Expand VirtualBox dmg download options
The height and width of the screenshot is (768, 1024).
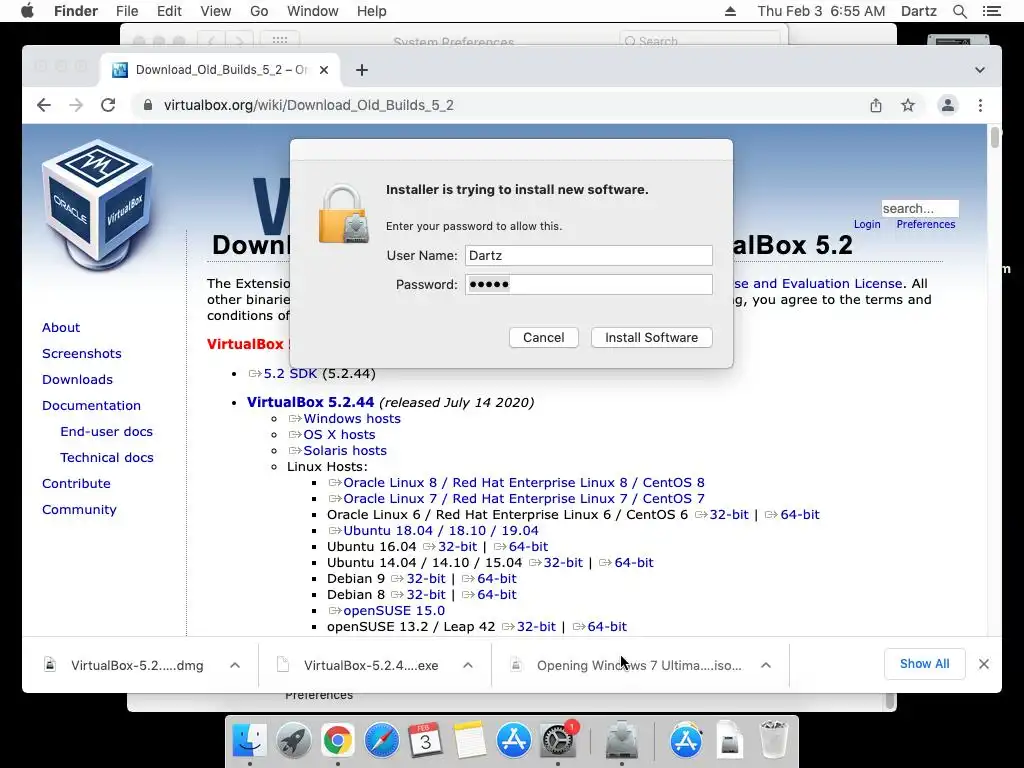click(x=235, y=665)
